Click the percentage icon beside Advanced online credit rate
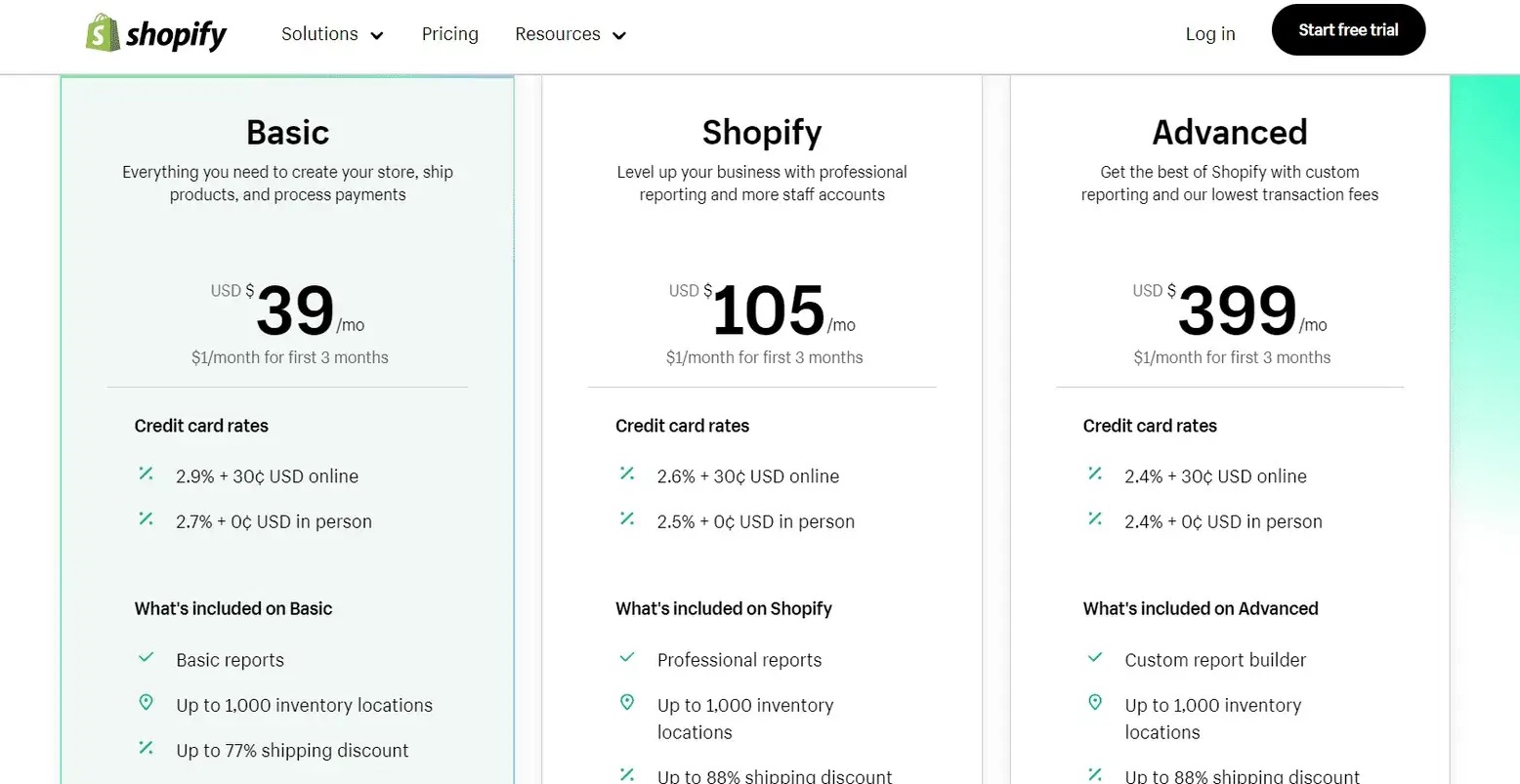This screenshot has width=1520, height=784. (1094, 475)
